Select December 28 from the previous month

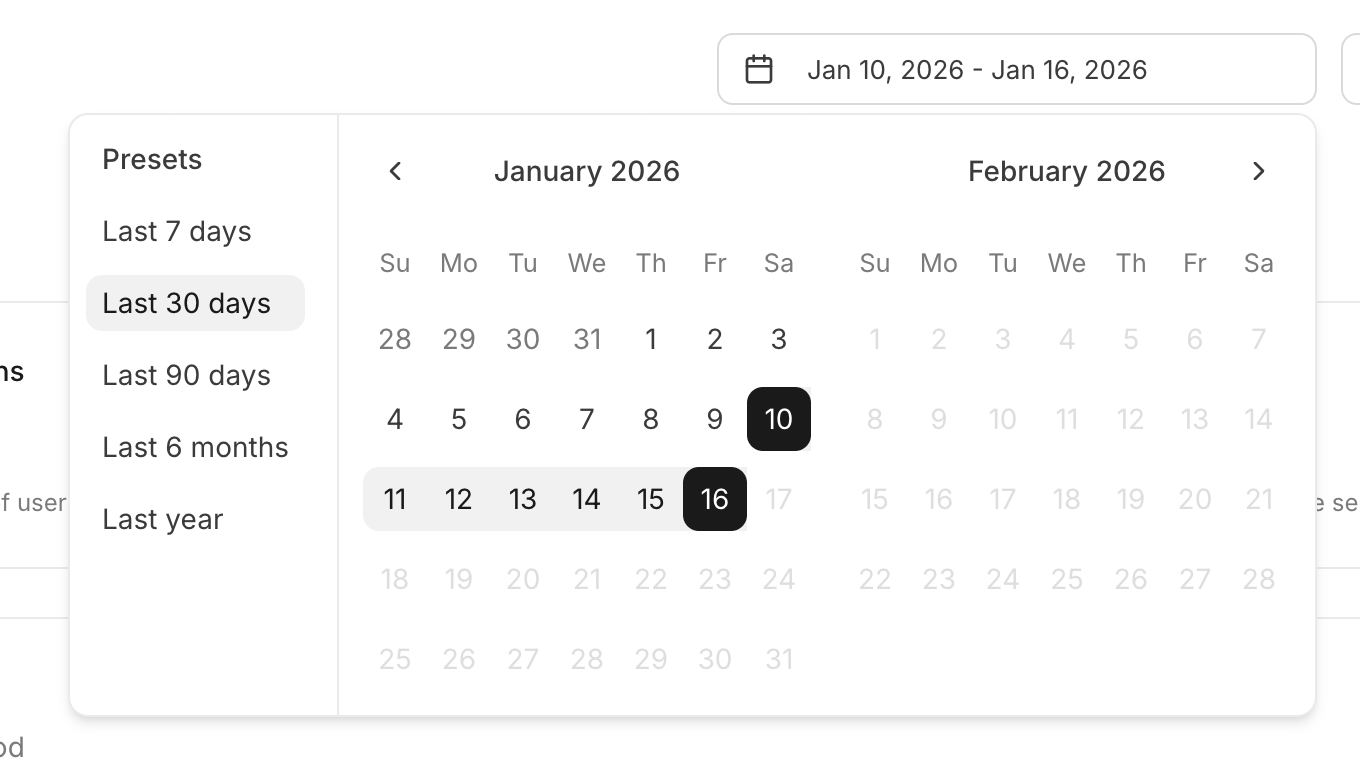pos(395,339)
